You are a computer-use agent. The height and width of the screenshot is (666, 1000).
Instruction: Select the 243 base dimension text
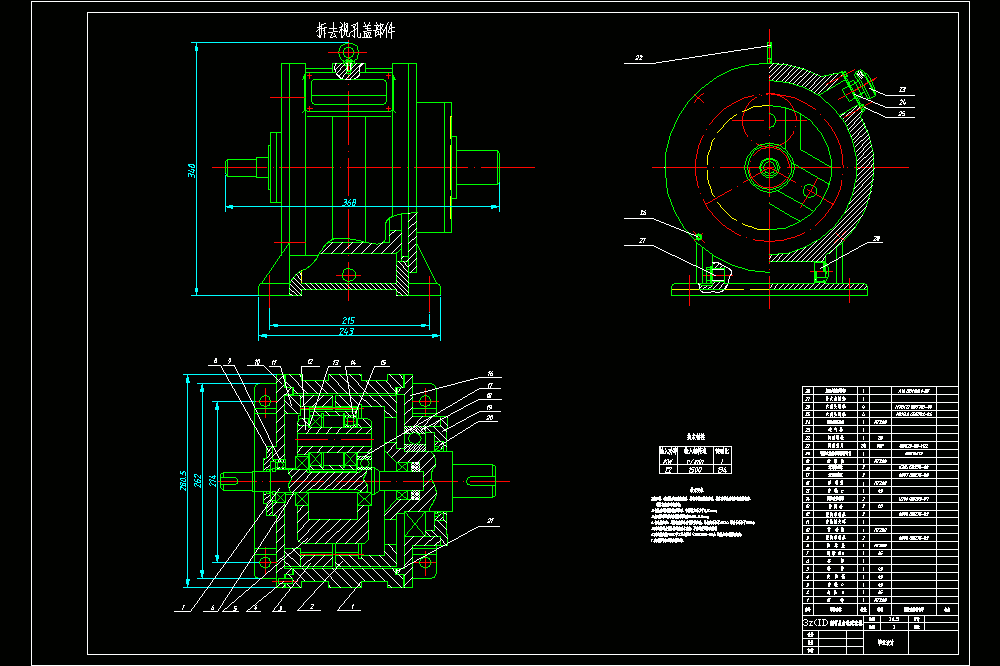click(346, 331)
